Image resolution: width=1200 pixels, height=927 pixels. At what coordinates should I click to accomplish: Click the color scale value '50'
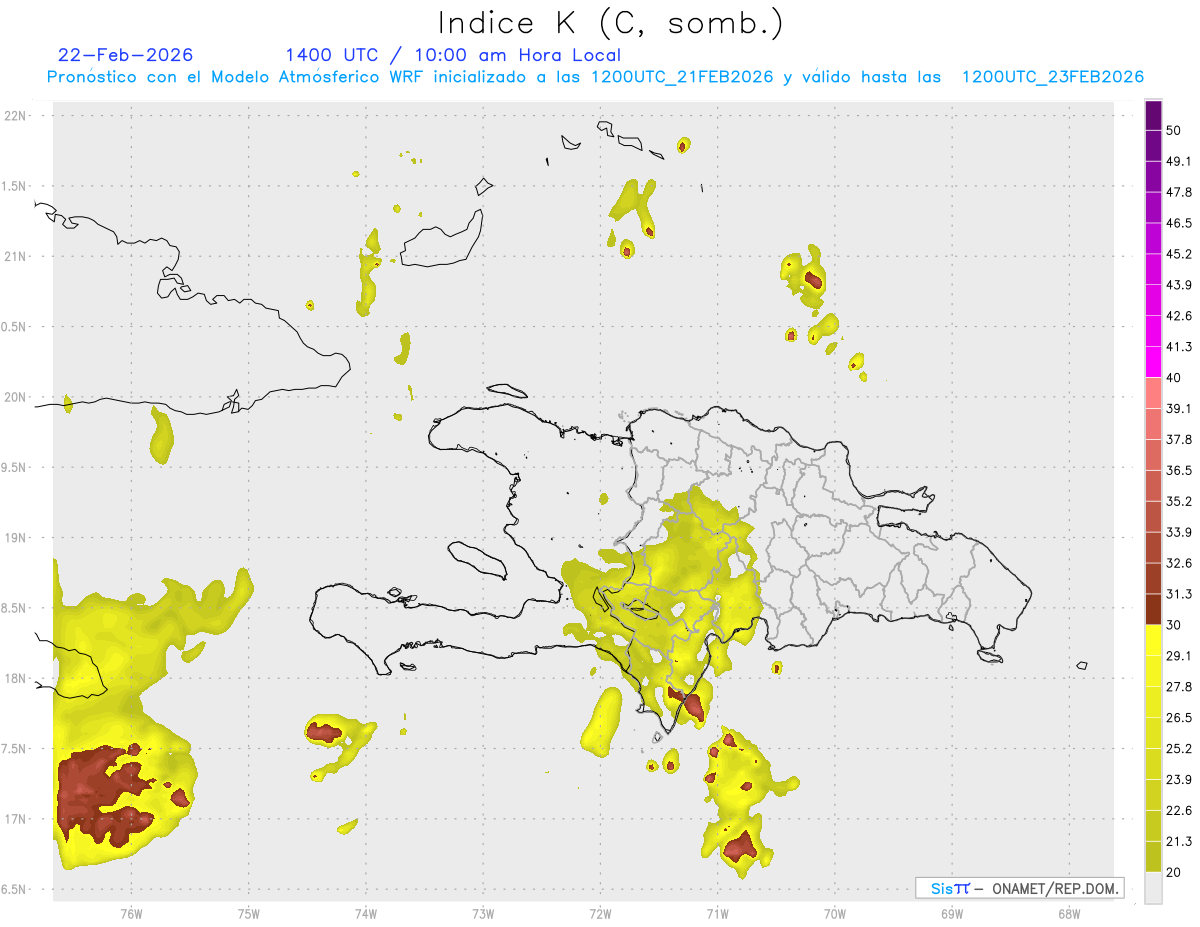(x=1174, y=131)
